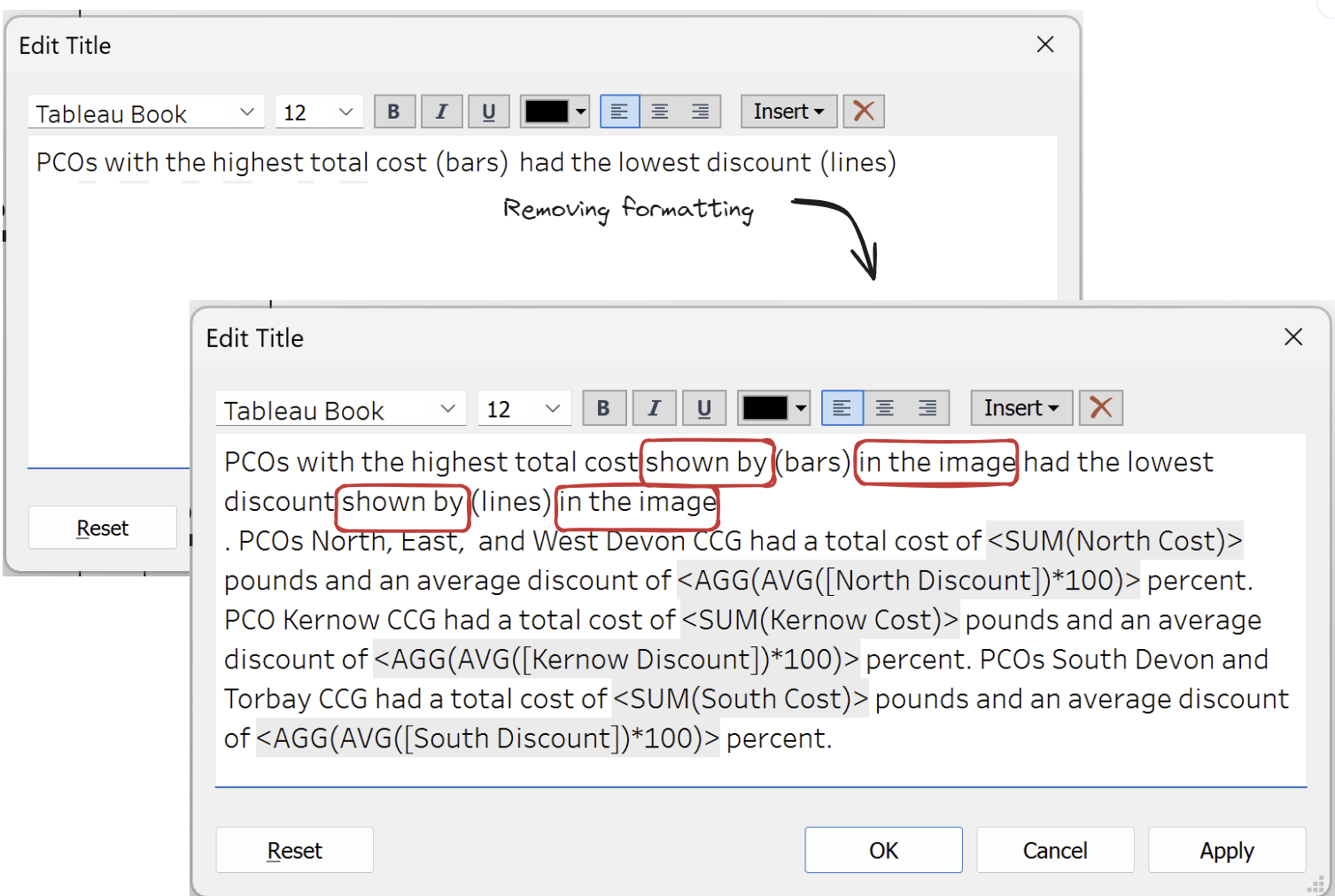Image resolution: width=1335 pixels, height=896 pixels.
Task: Toggle Italic in the back Edit Title dialog
Action: 441,112
